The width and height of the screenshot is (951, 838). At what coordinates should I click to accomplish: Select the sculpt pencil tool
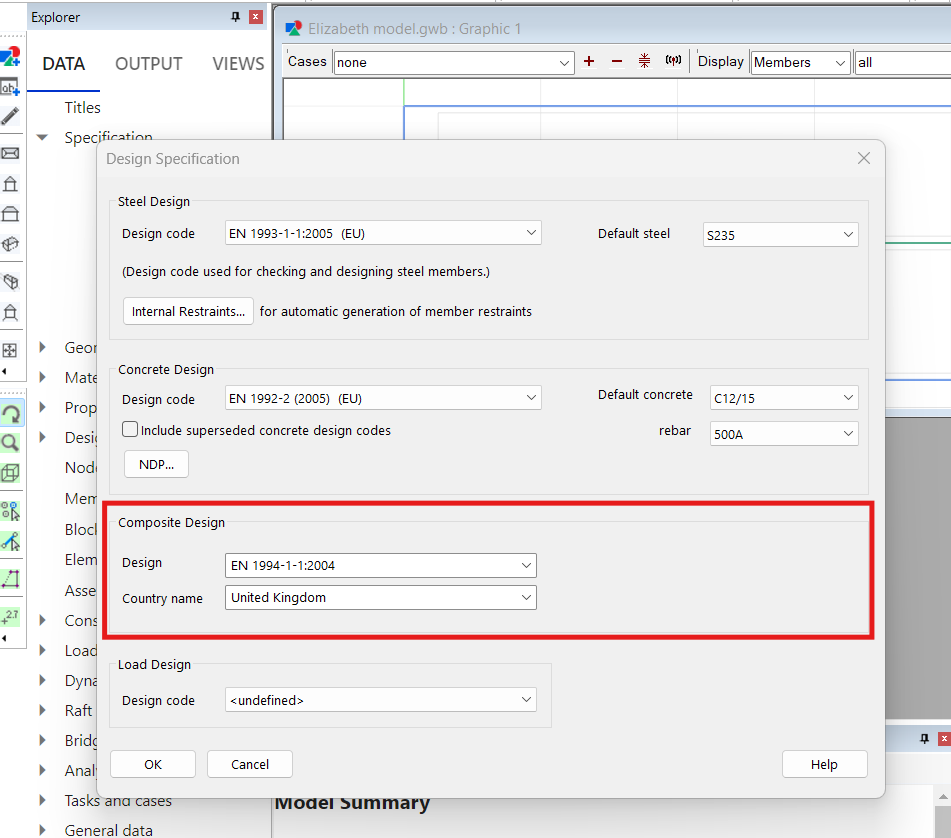point(12,116)
